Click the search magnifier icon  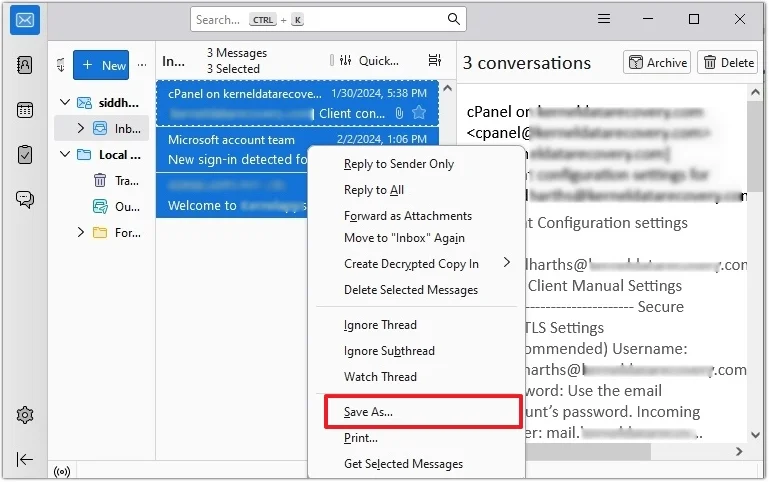coord(454,19)
